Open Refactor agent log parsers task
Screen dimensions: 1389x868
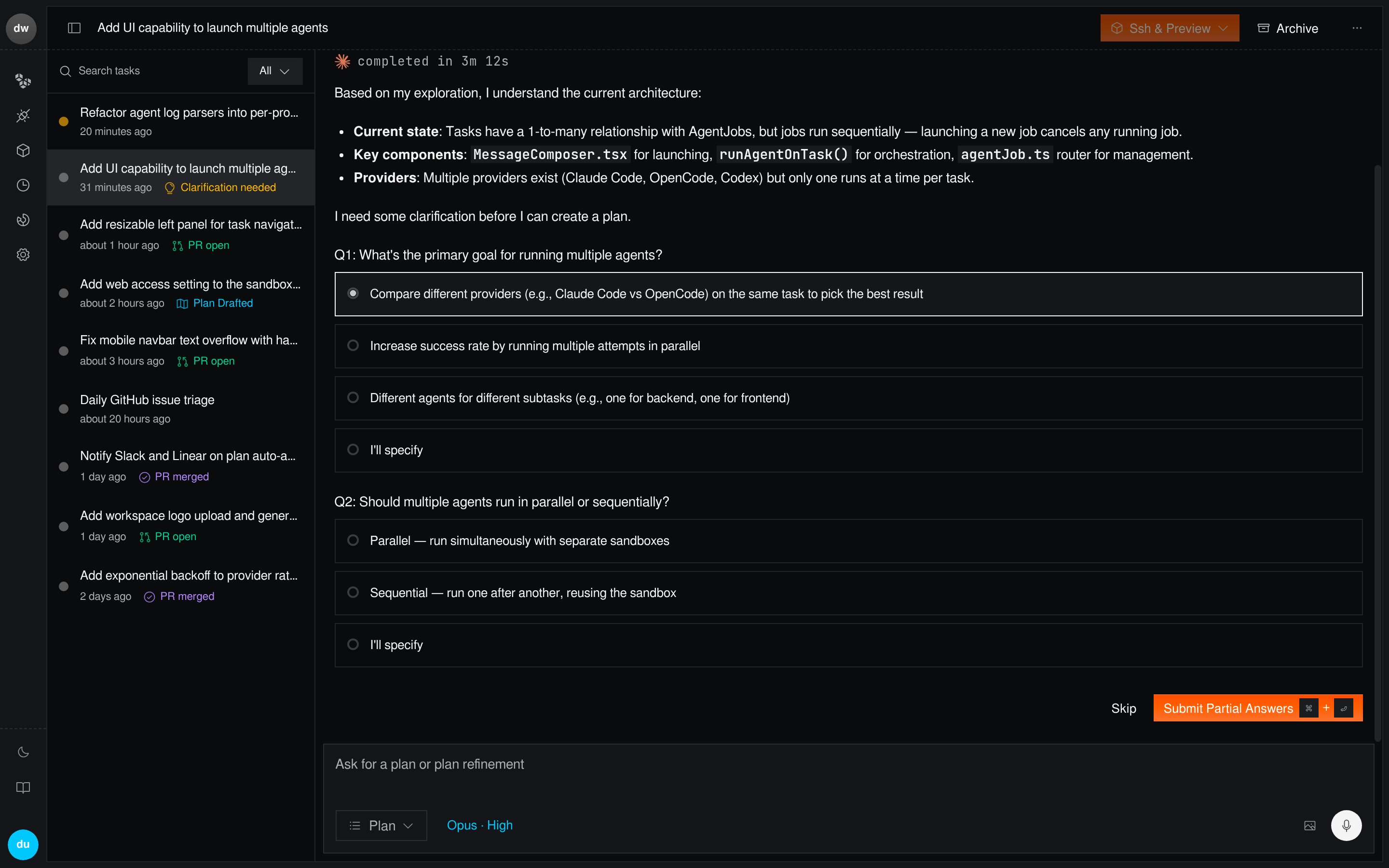[x=181, y=122]
